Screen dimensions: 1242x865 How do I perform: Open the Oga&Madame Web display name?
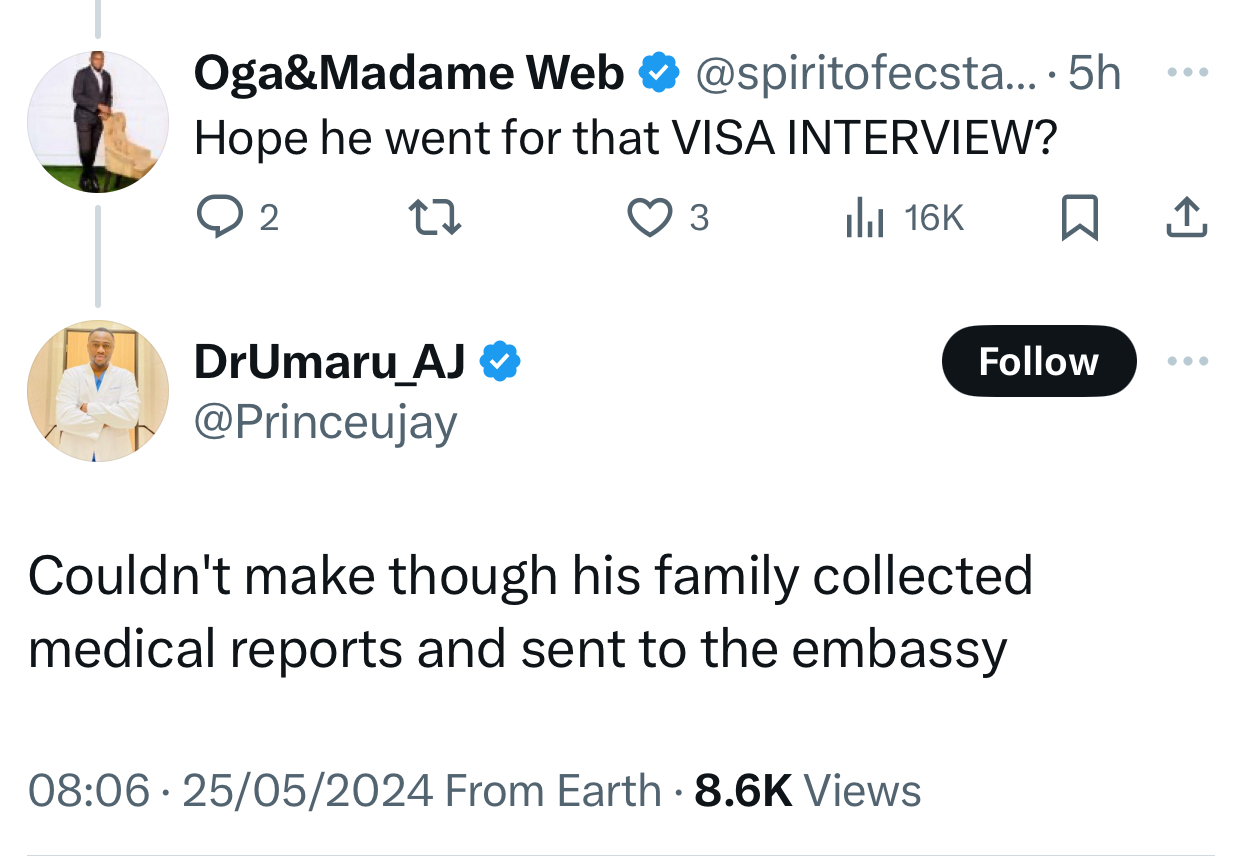409,74
